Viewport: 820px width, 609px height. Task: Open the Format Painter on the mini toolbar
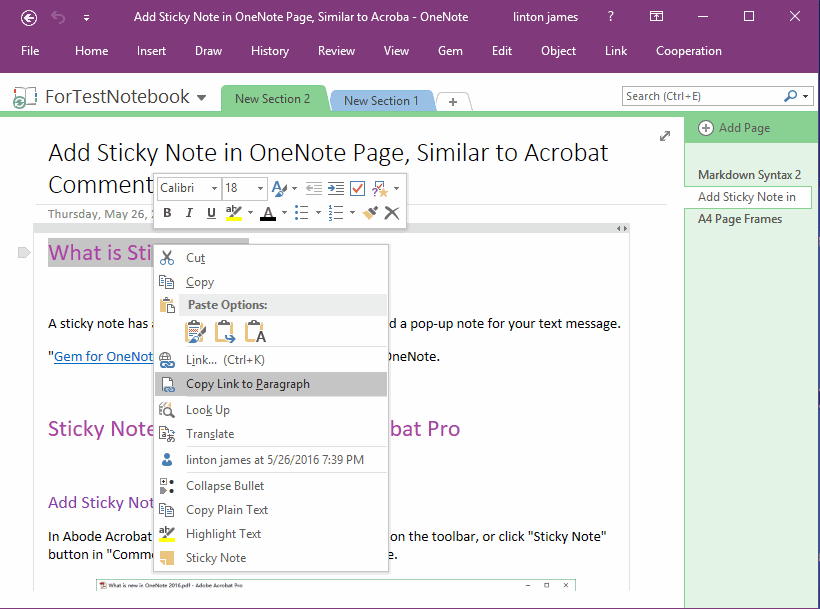point(369,212)
